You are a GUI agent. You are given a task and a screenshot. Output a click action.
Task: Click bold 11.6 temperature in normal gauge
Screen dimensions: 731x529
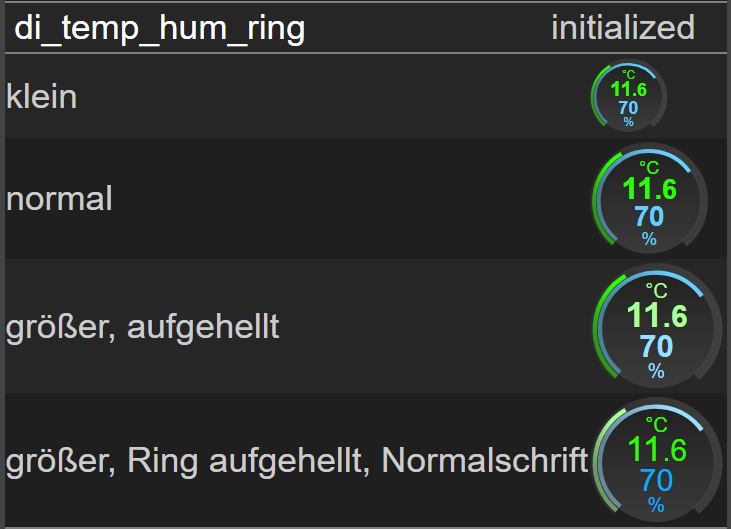(649, 189)
